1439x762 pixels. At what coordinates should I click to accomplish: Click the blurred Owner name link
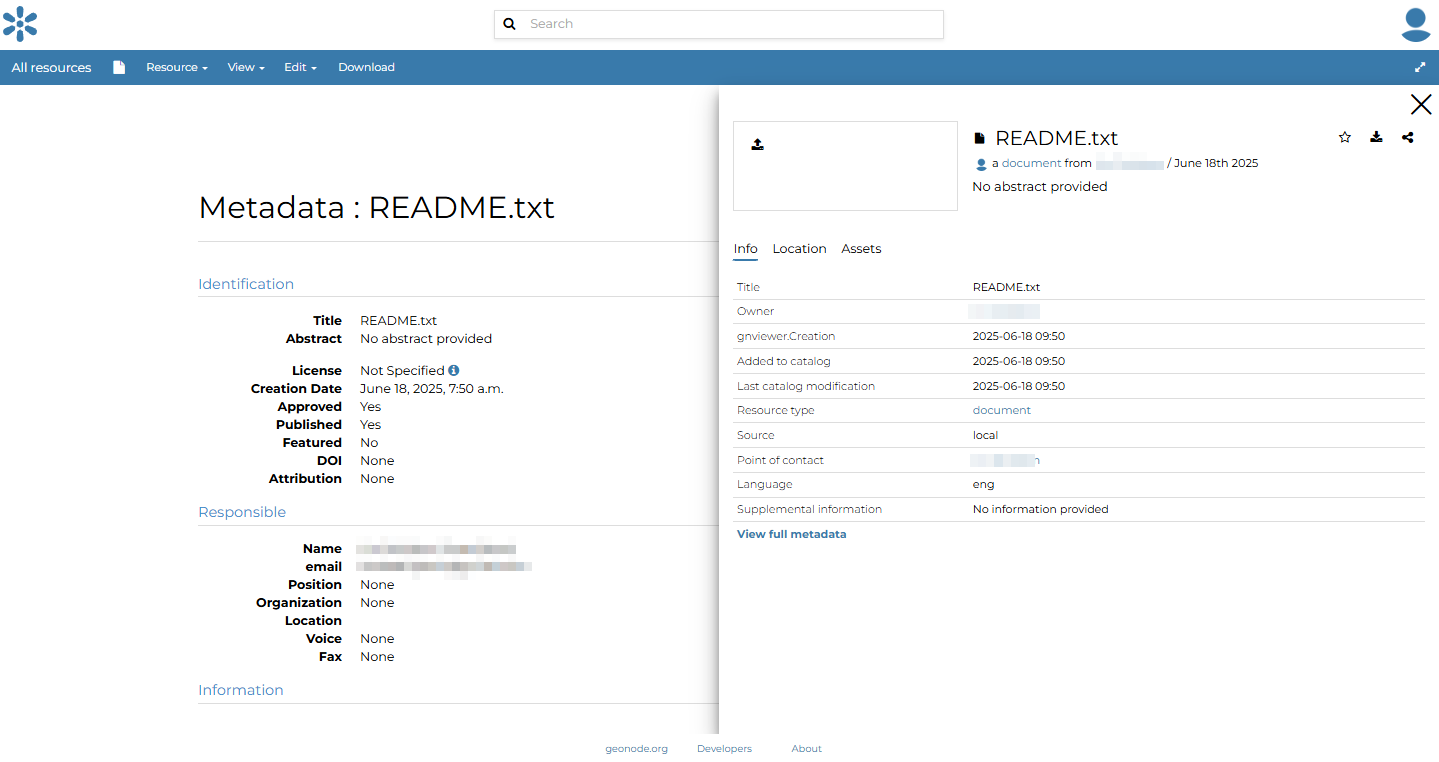click(1005, 312)
